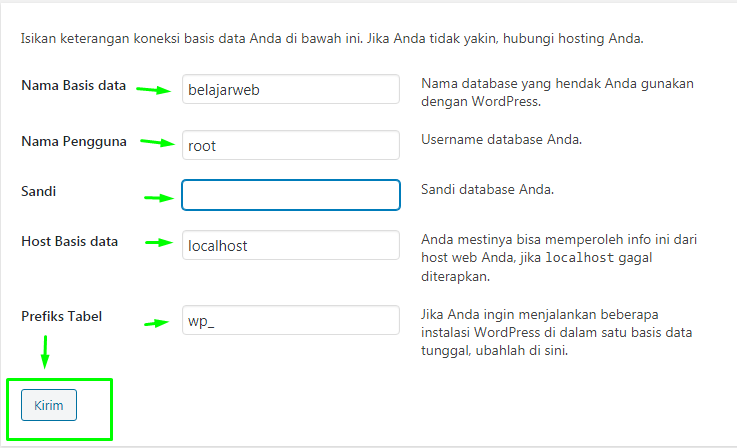This screenshot has width=737, height=448.
Task: Click the "Sandi" field label
Action: coord(39,190)
